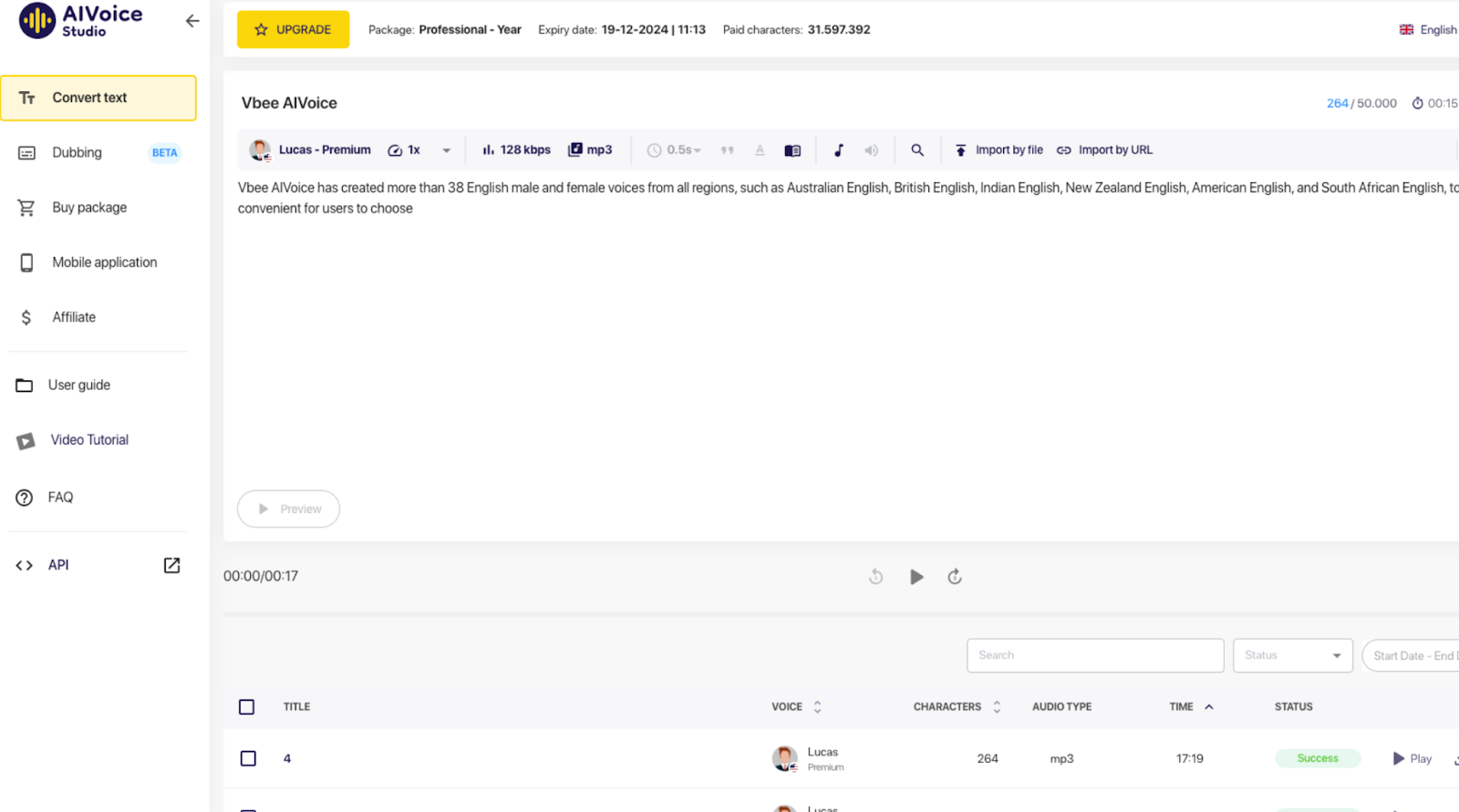Open the Status filter dropdown
1459x812 pixels.
1292,655
